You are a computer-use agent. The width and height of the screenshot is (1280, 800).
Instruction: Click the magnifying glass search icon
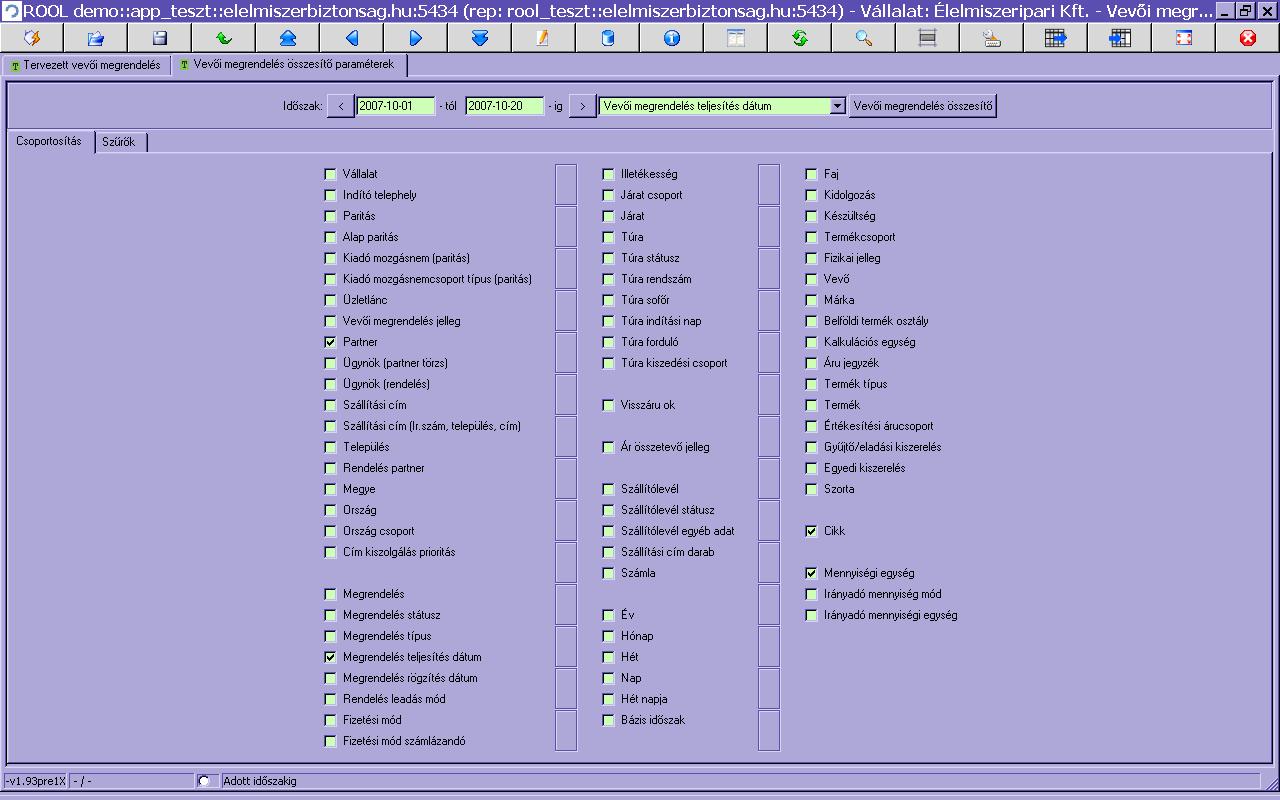[863, 38]
